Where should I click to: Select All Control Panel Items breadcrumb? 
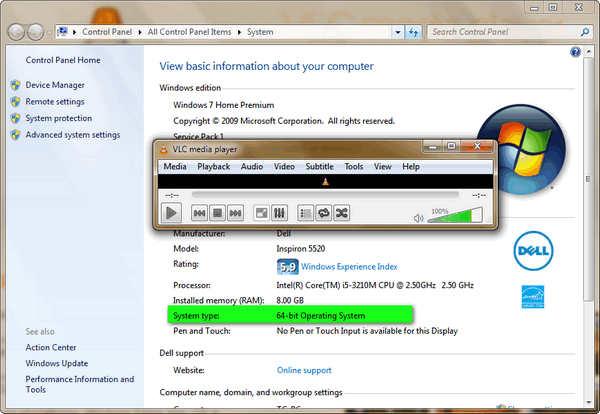[189, 32]
